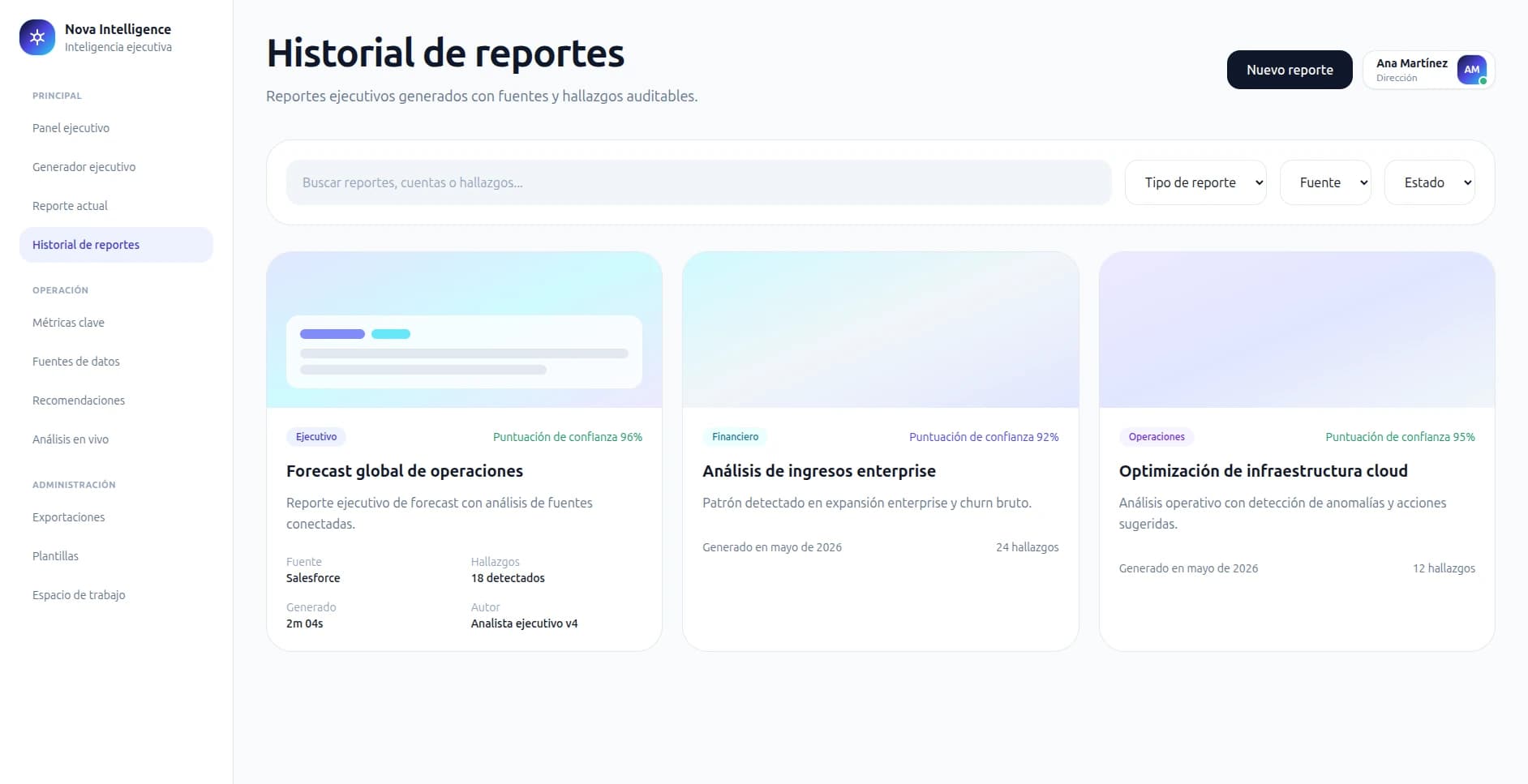Open Espacio de trabajo

point(116,595)
